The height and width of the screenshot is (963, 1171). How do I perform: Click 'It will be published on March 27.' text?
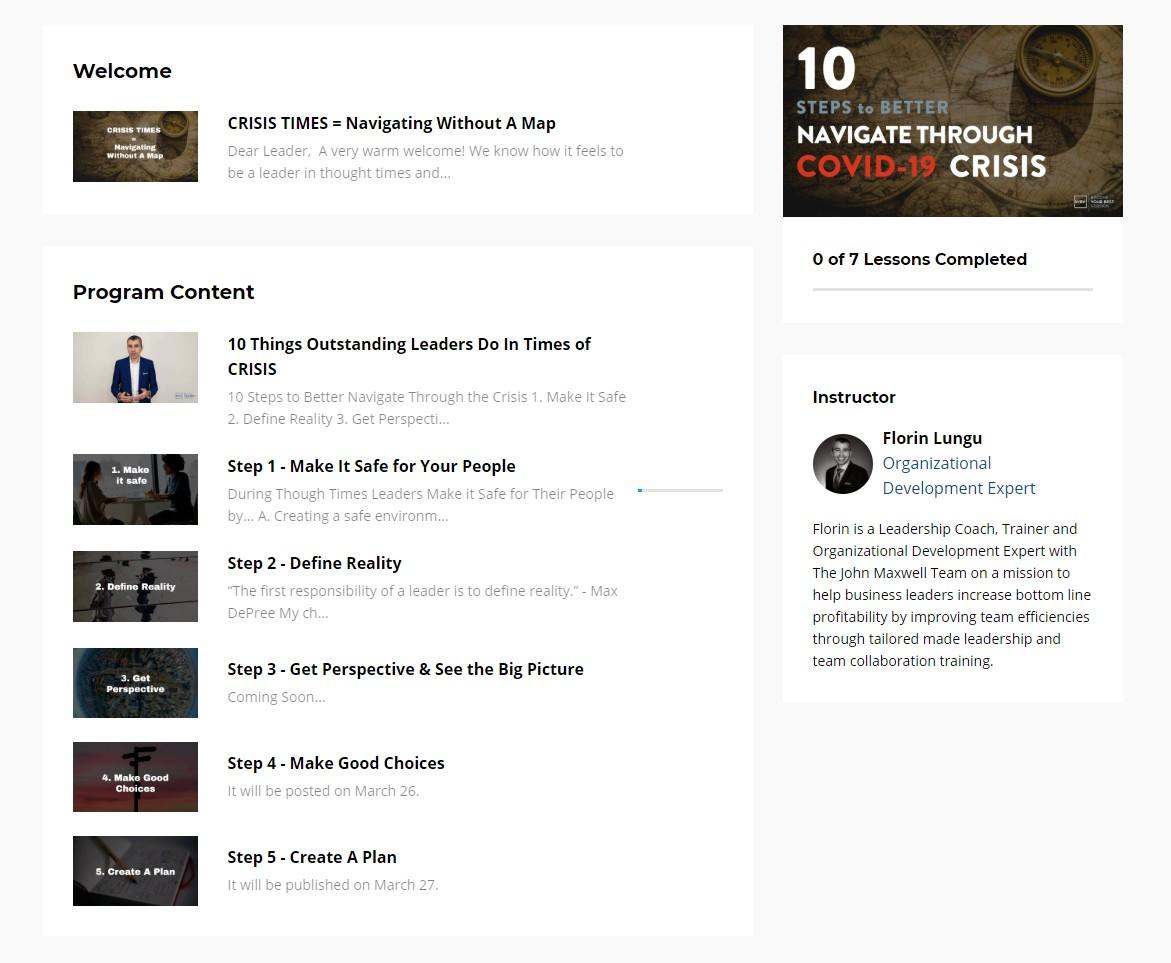click(333, 885)
